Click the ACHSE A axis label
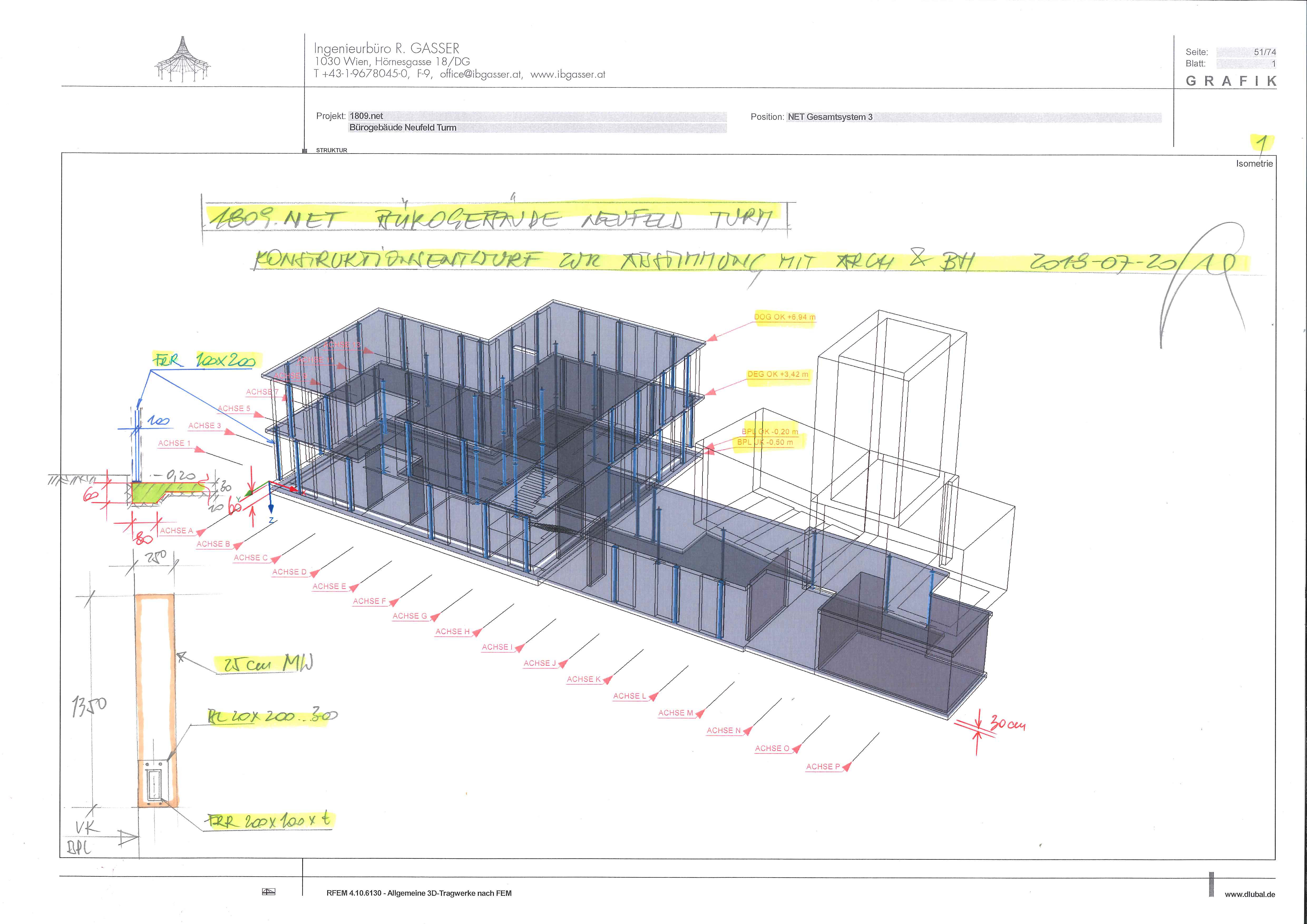 click(x=177, y=531)
